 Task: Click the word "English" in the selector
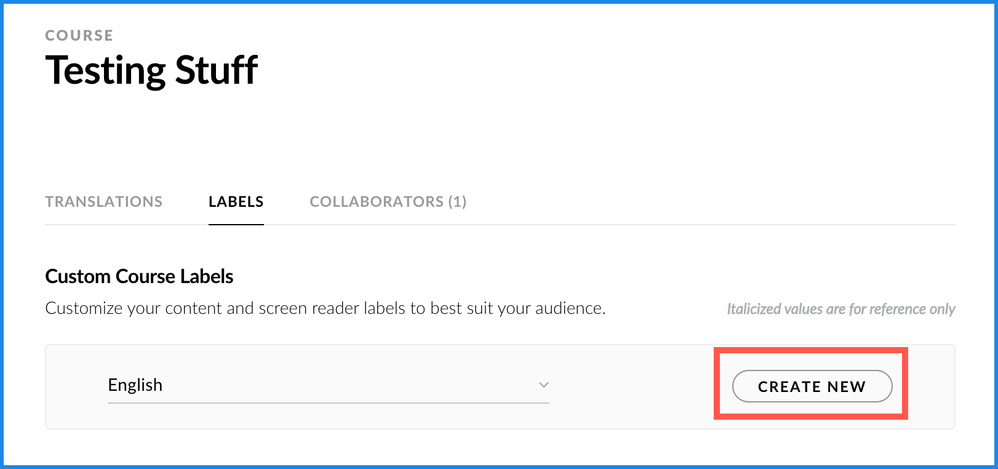(x=135, y=385)
